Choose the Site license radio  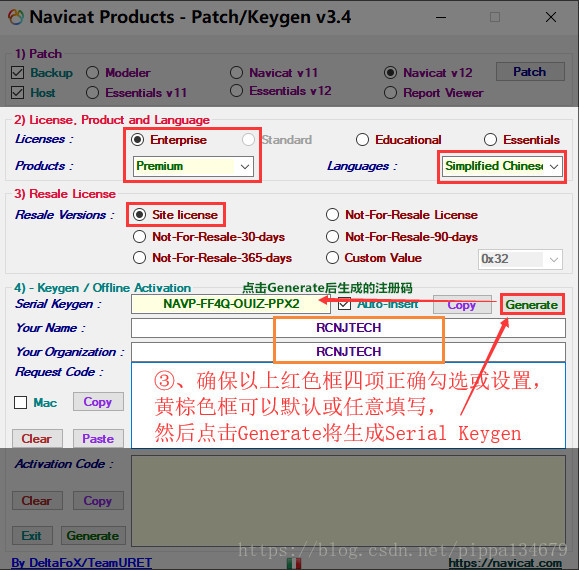(139, 214)
